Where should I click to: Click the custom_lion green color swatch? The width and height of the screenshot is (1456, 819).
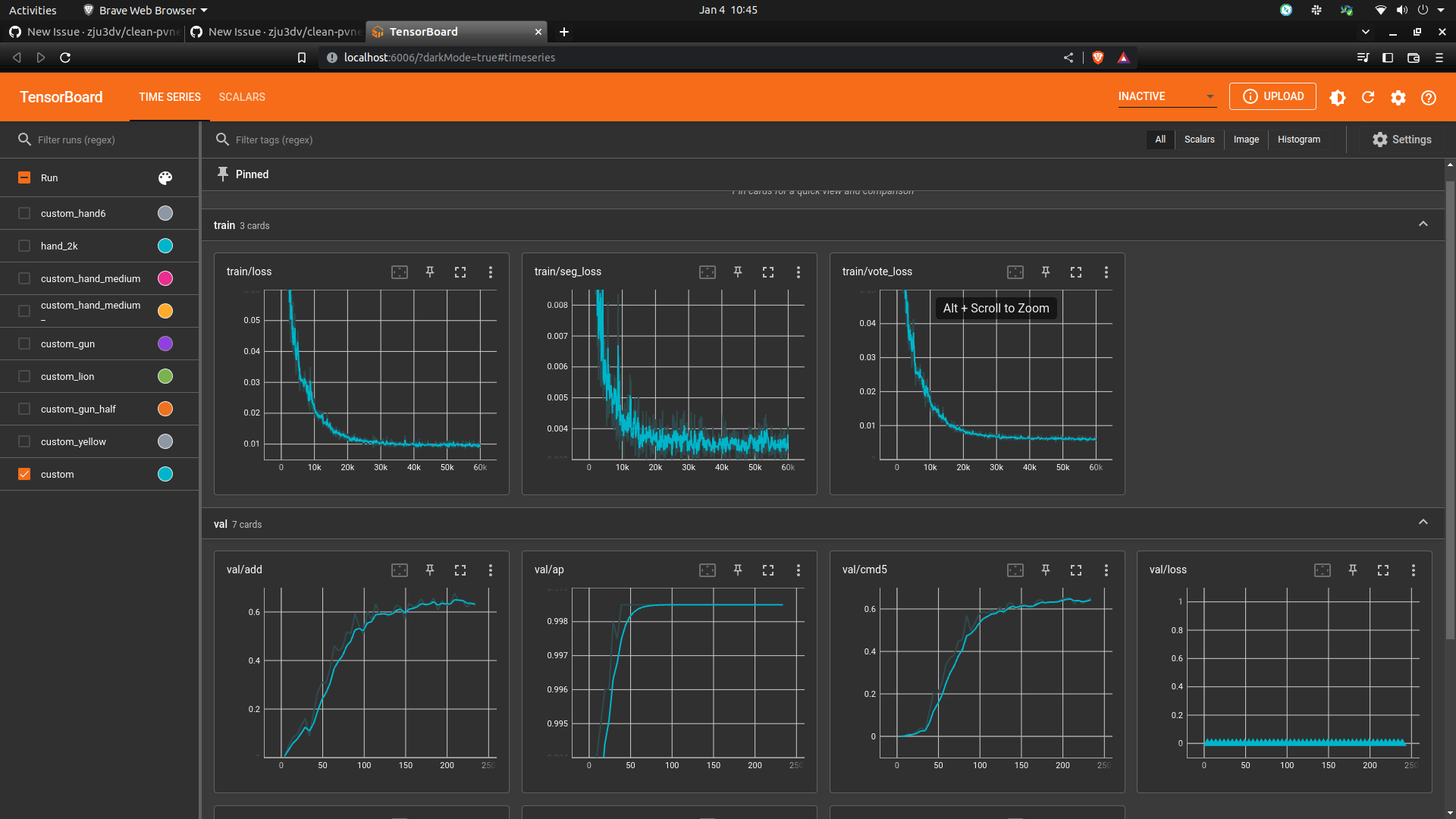165,376
